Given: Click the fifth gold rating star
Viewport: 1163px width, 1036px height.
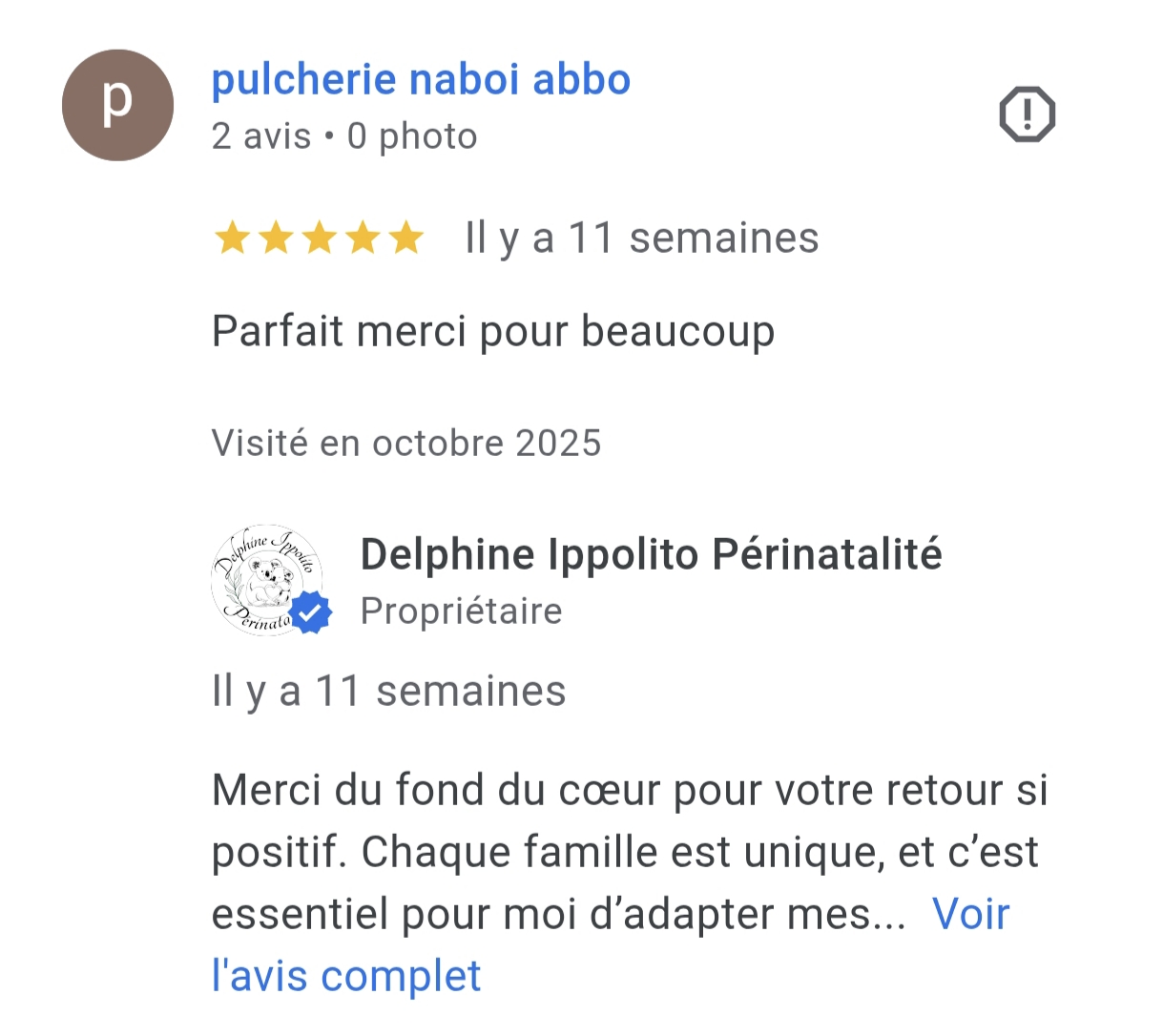Looking at the screenshot, I should [406, 238].
